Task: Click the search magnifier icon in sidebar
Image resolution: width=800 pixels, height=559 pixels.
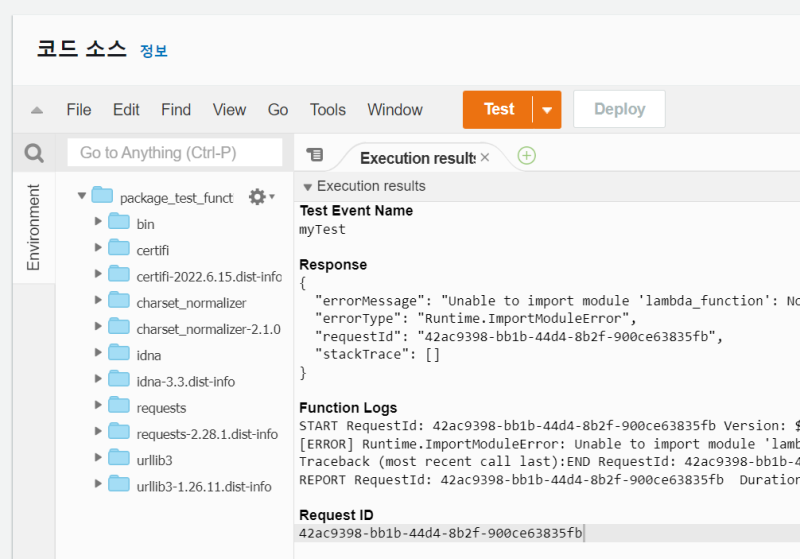Action: click(34, 153)
